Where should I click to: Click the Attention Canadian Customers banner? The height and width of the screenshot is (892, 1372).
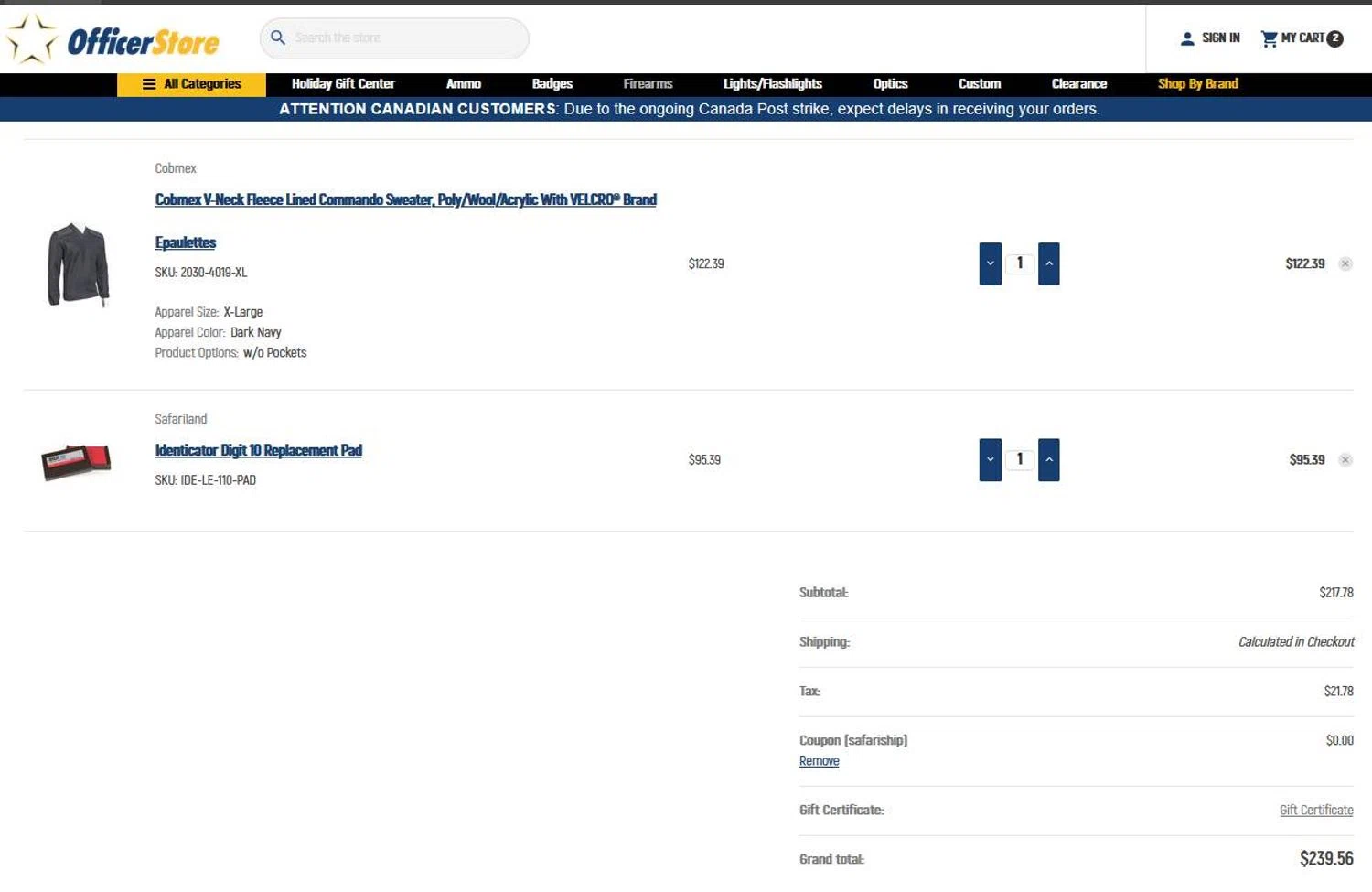pyautogui.click(x=686, y=109)
